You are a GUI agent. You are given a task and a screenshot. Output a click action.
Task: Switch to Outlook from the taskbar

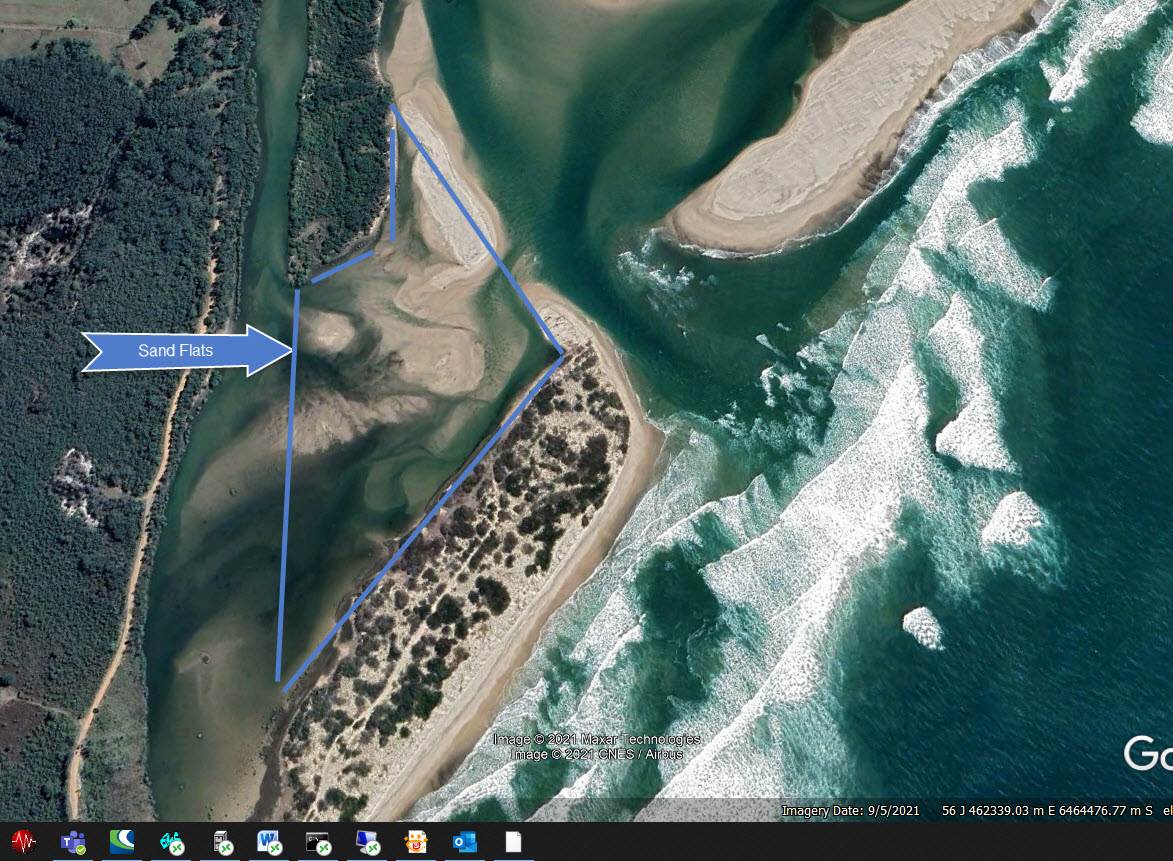pos(464,842)
